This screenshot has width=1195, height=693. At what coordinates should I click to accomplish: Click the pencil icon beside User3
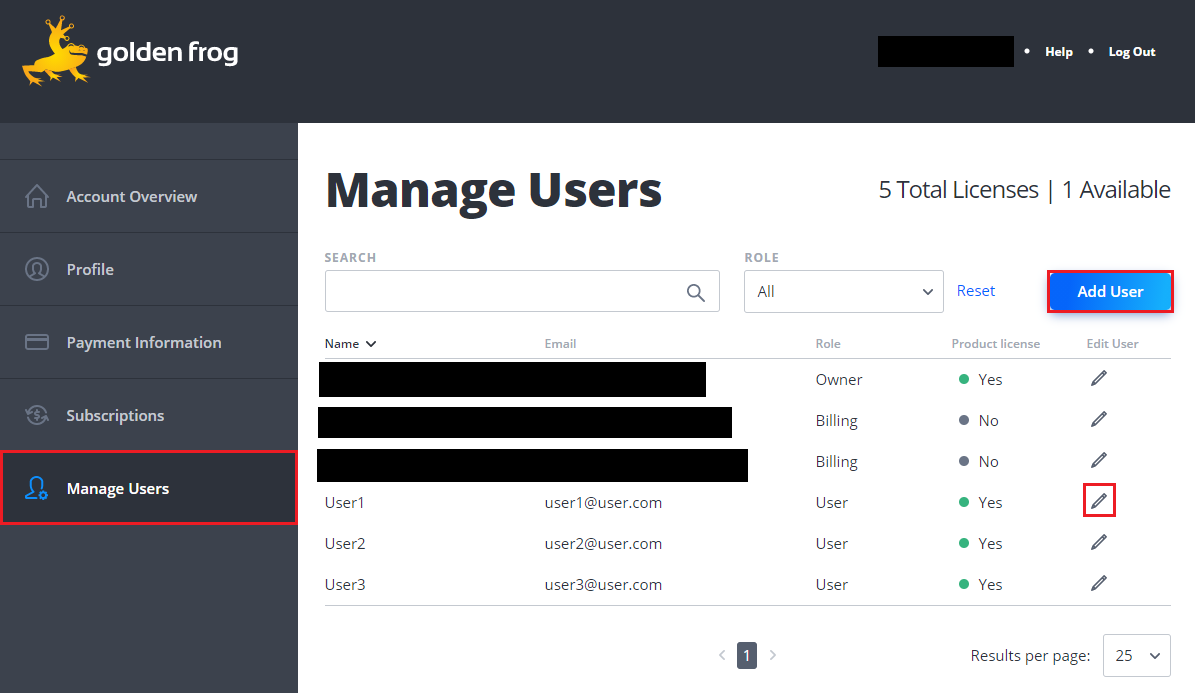tap(1098, 583)
